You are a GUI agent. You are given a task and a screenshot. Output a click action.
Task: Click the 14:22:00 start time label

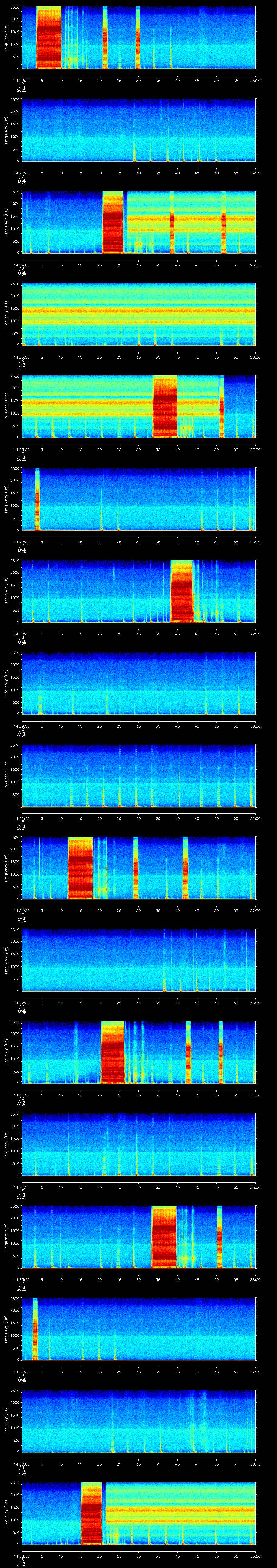[x=21, y=80]
